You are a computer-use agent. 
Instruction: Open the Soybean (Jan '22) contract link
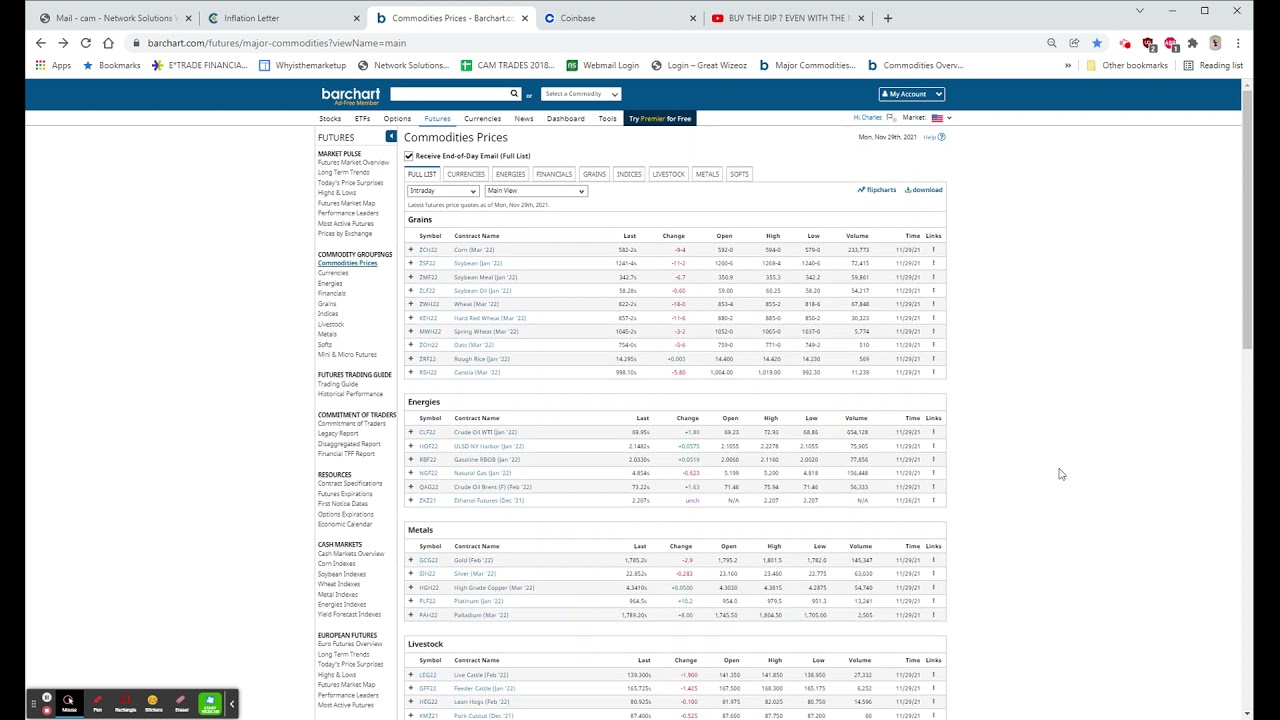point(478,264)
